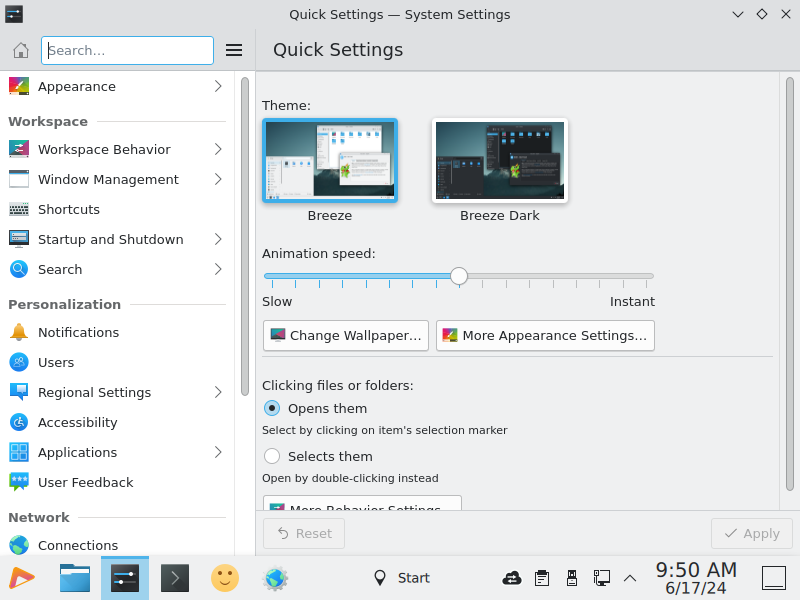The height and width of the screenshot is (600, 800).
Task: Click the Shortcuts keyboard icon
Action: click(19, 209)
